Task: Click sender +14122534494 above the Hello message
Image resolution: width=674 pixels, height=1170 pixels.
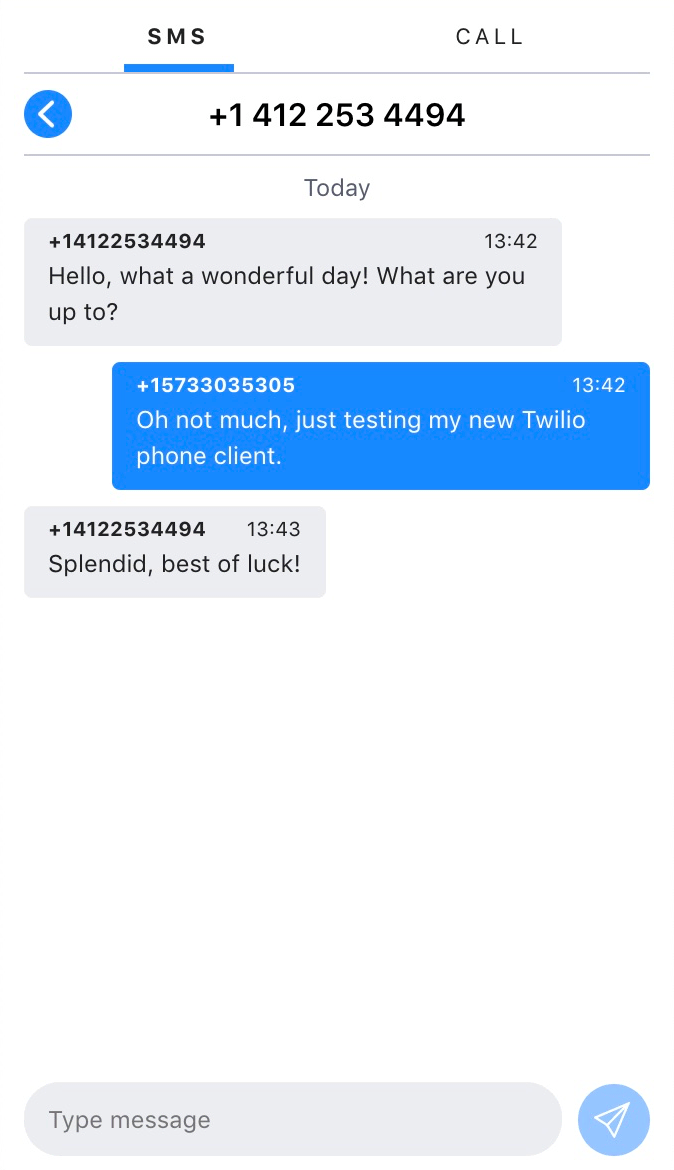Action: point(127,241)
